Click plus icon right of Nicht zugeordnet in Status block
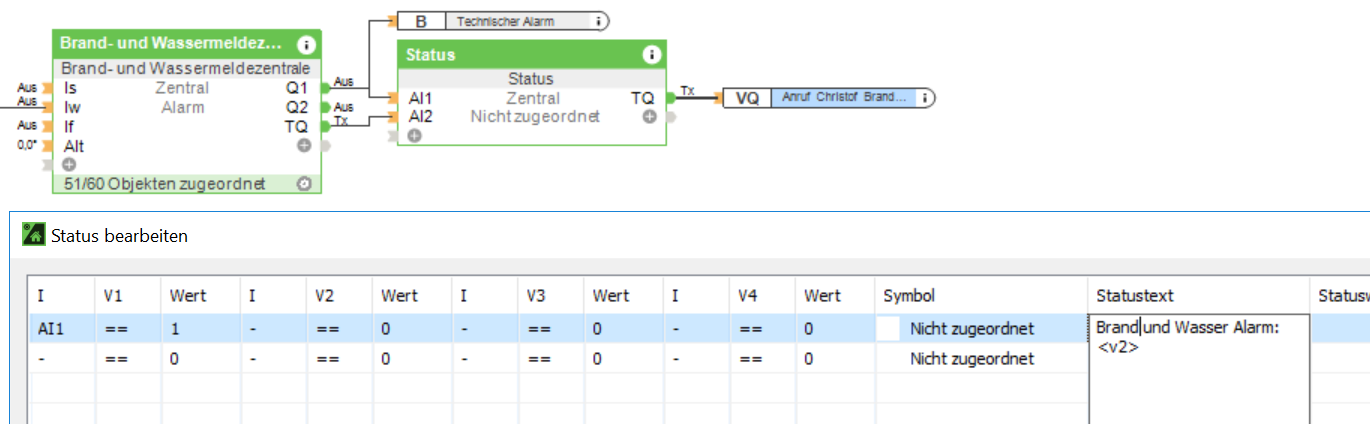Viewport: 1370px width, 424px height. [649, 117]
